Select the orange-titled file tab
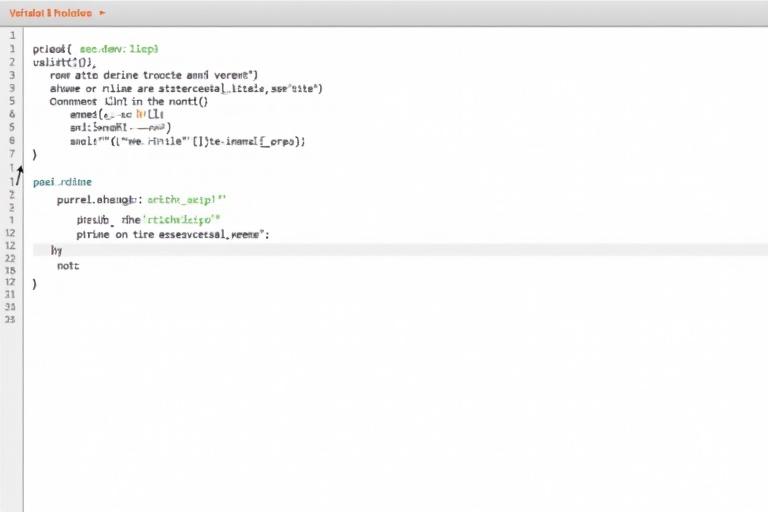Screen dimensions: 768x512 50,14
